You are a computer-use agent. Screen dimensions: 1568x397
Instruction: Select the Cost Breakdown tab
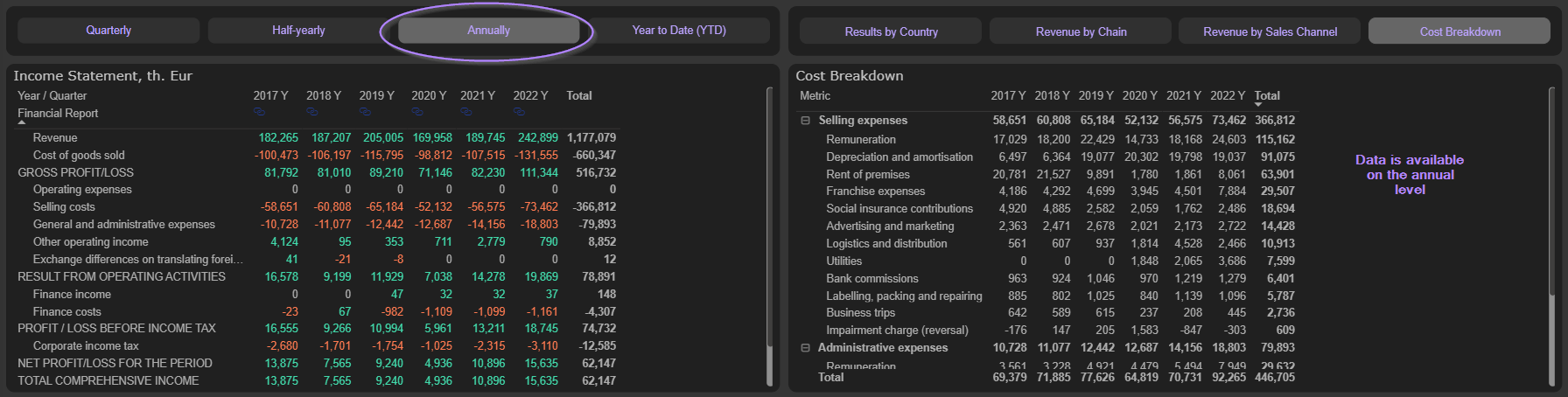[x=1459, y=31]
